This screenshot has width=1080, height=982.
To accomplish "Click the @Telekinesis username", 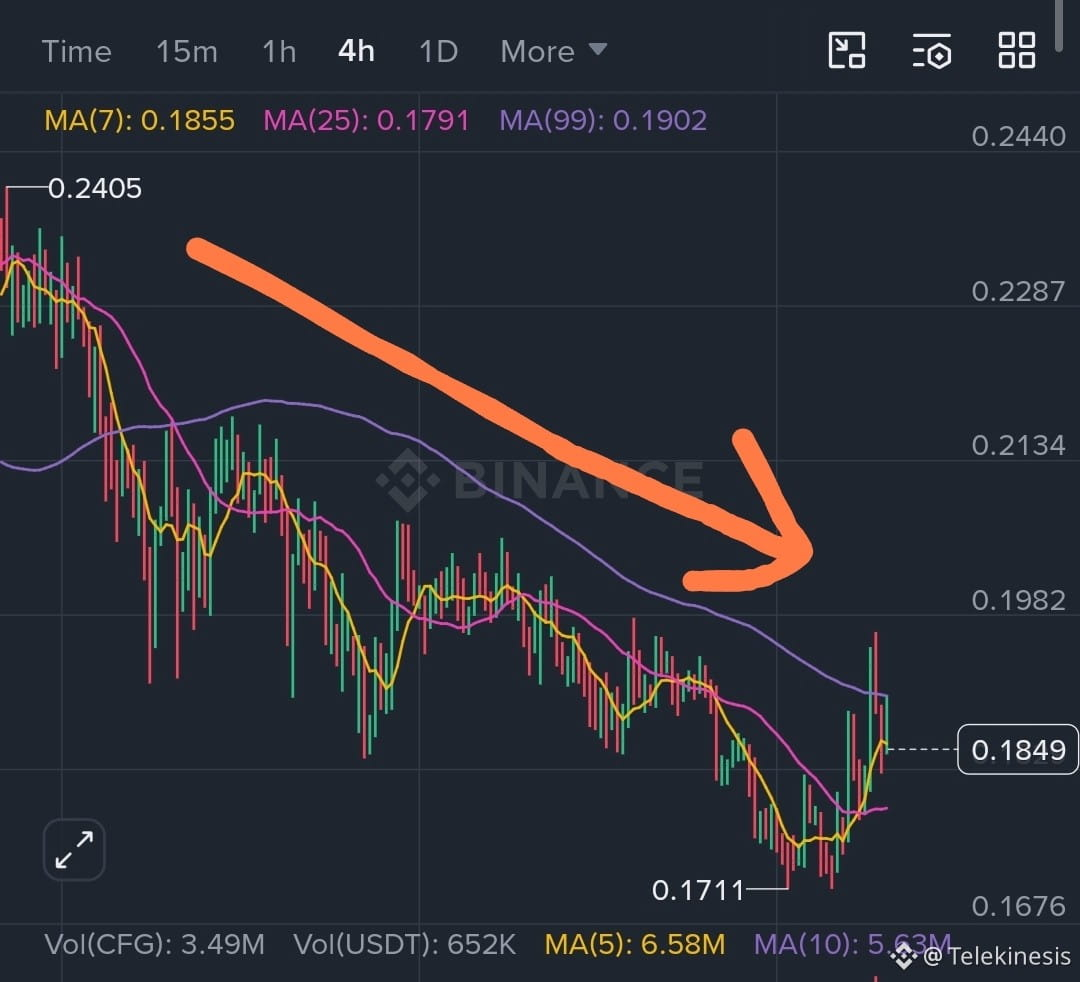I will tap(997, 957).
